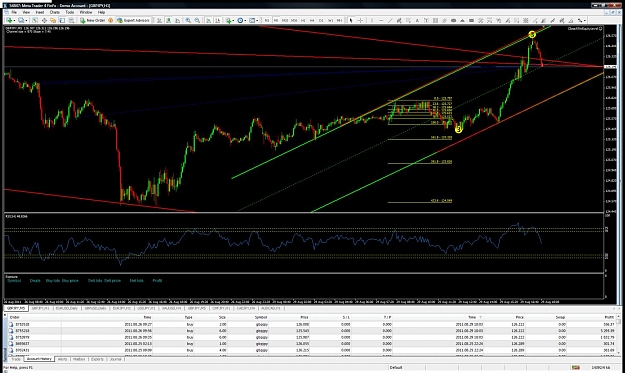Select the trendline drawing tool

390,20
